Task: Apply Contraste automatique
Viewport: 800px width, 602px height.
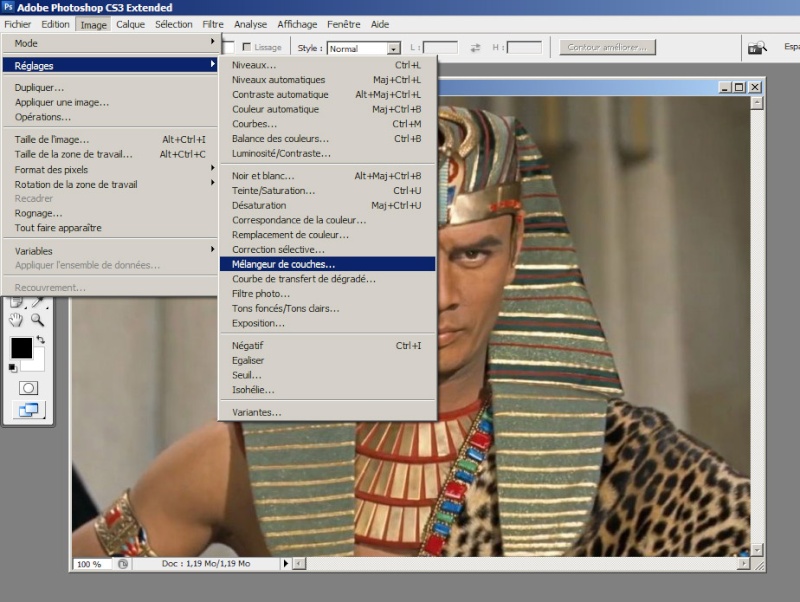Action: point(327,94)
